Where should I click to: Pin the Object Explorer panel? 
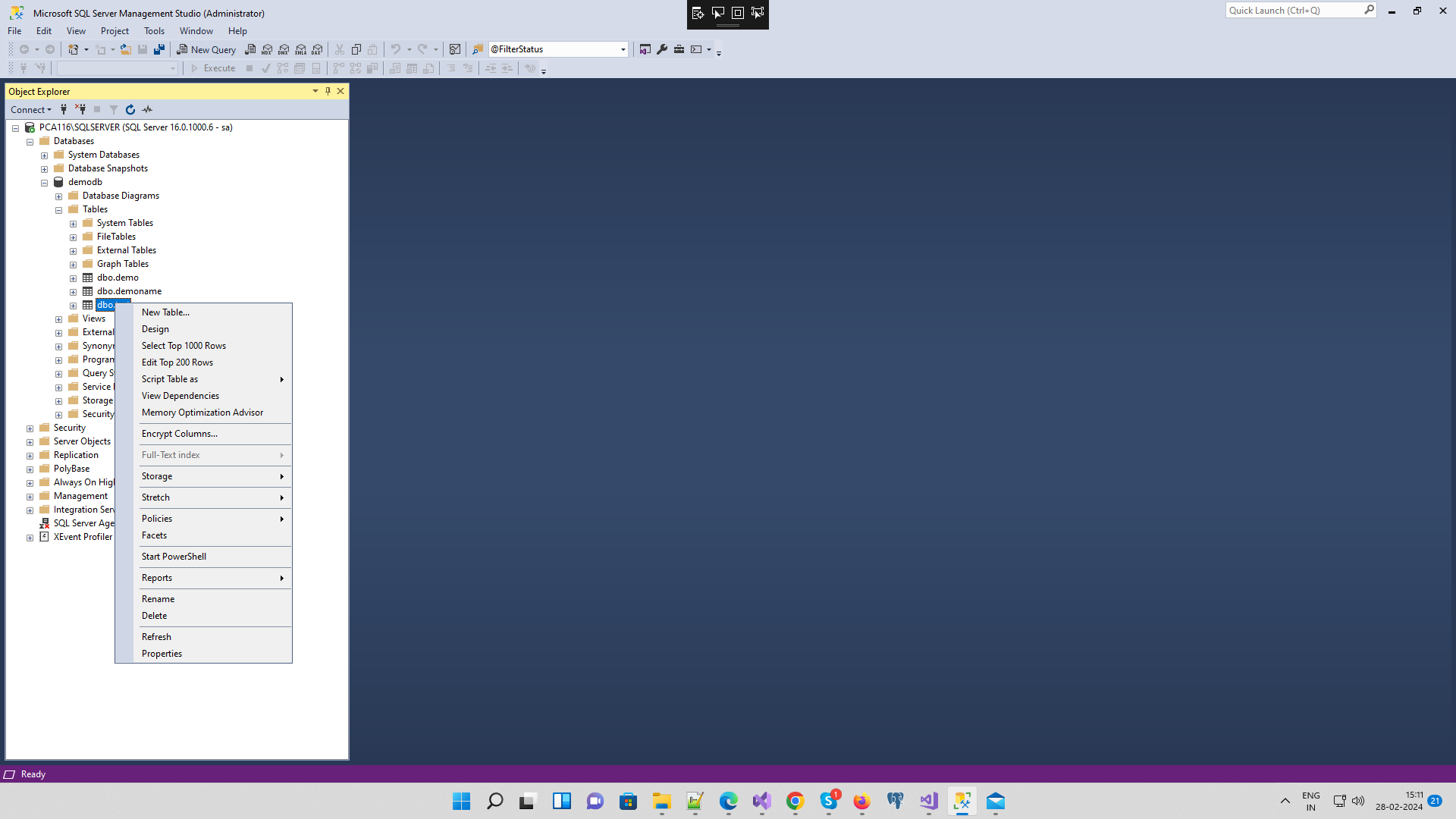(328, 91)
